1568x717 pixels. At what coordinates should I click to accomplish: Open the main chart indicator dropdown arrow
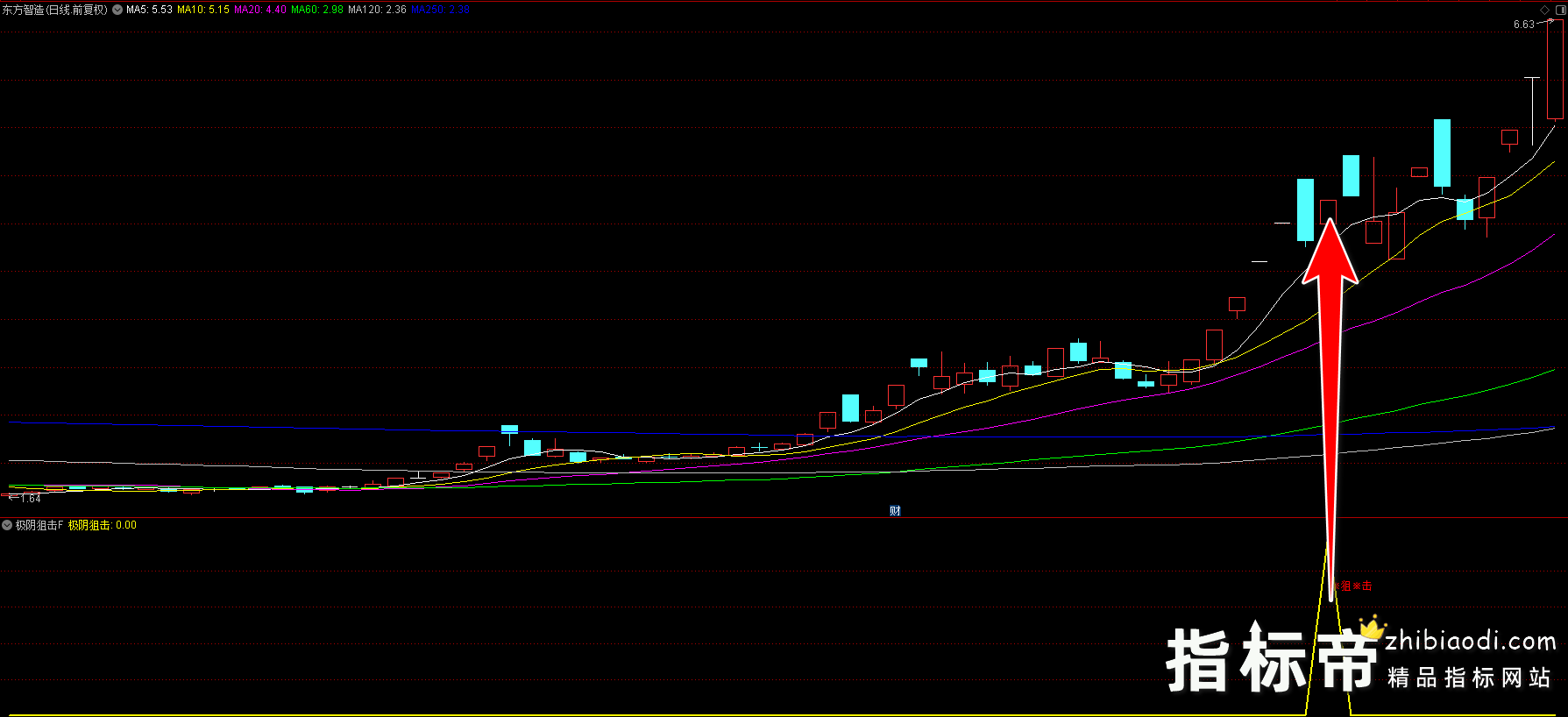point(117,10)
